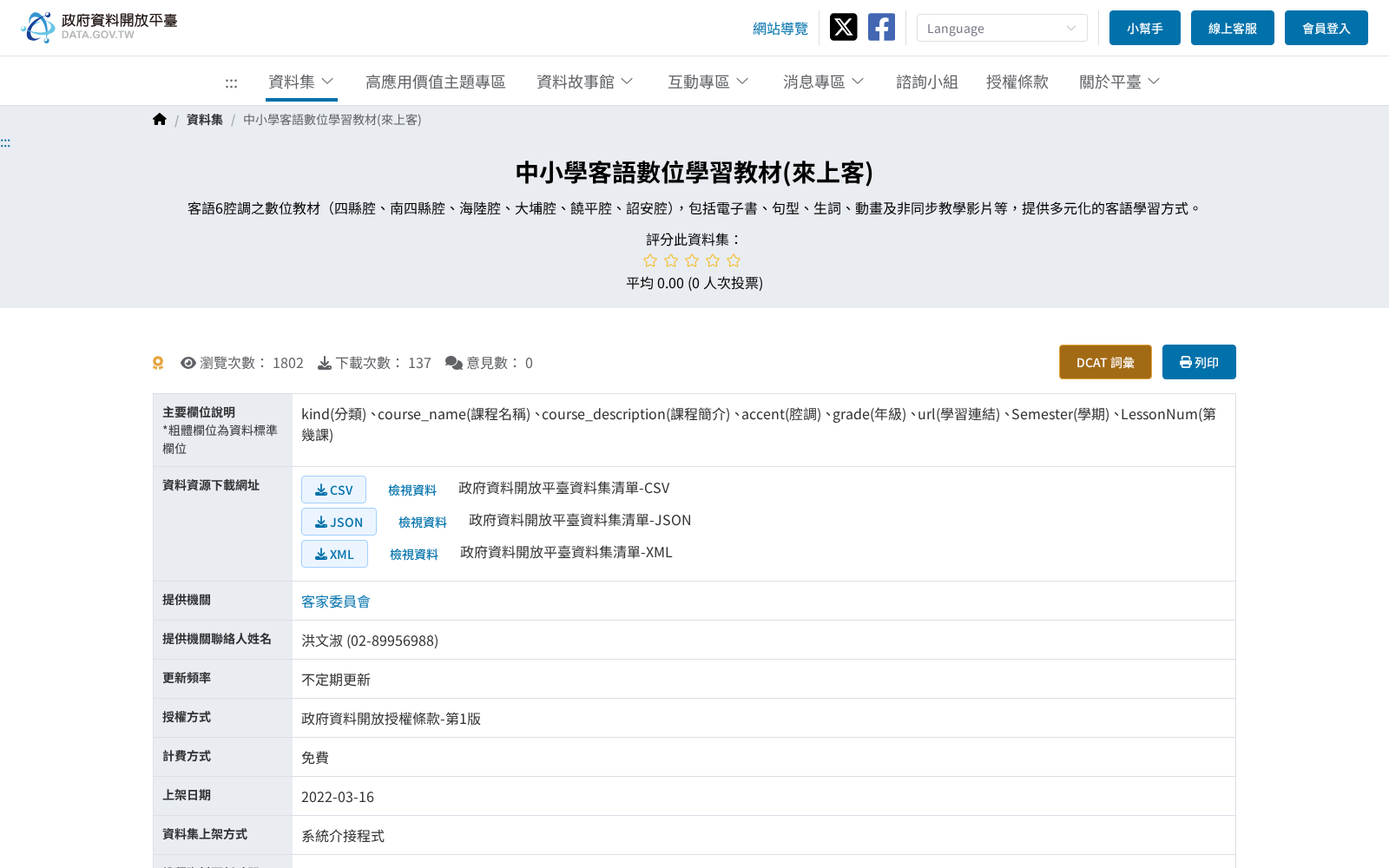Open the 網站導覽 link
The image size is (1389, 868).
[780, 29]
